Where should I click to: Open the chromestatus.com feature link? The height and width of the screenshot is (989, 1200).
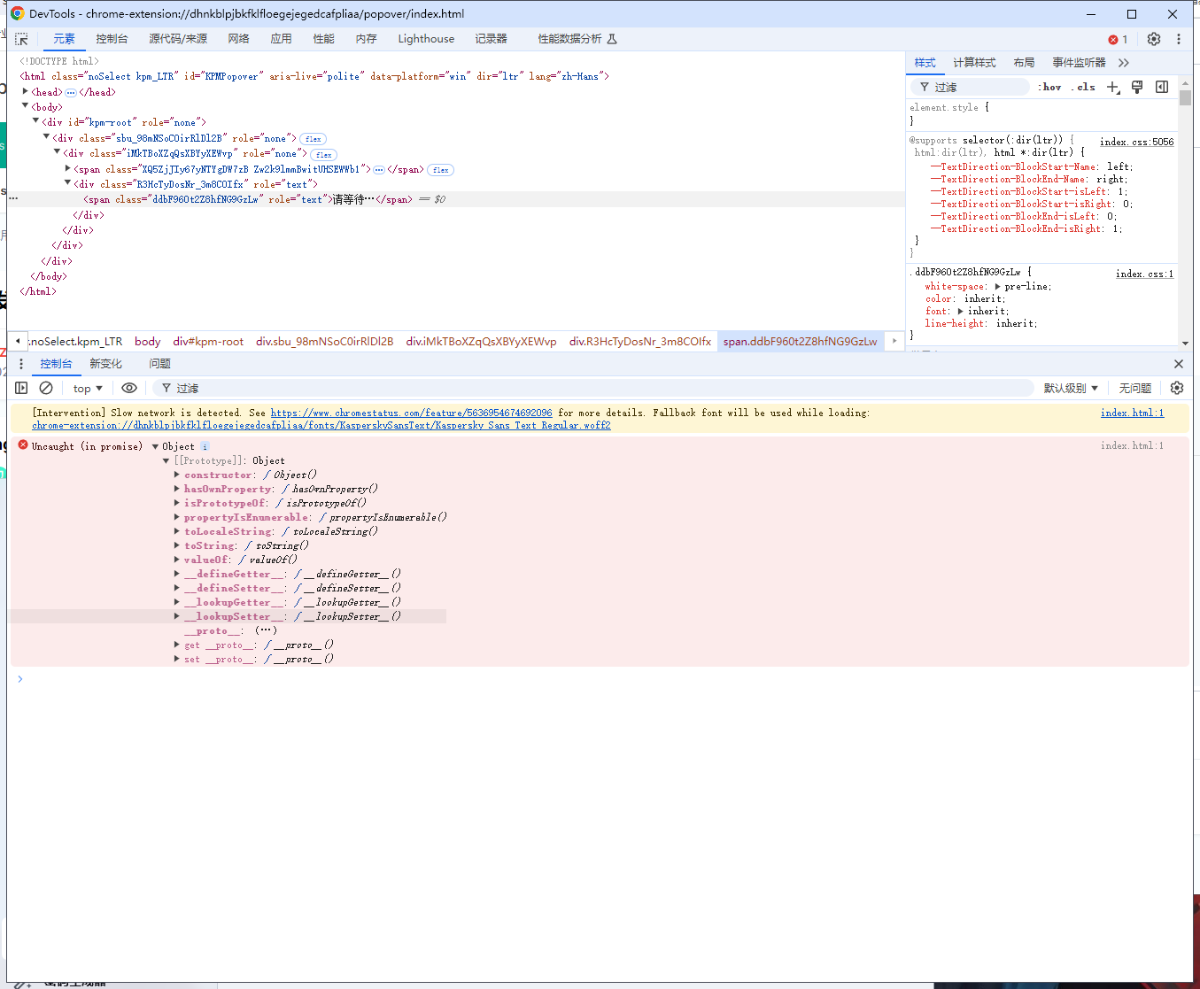pos(411,412)
